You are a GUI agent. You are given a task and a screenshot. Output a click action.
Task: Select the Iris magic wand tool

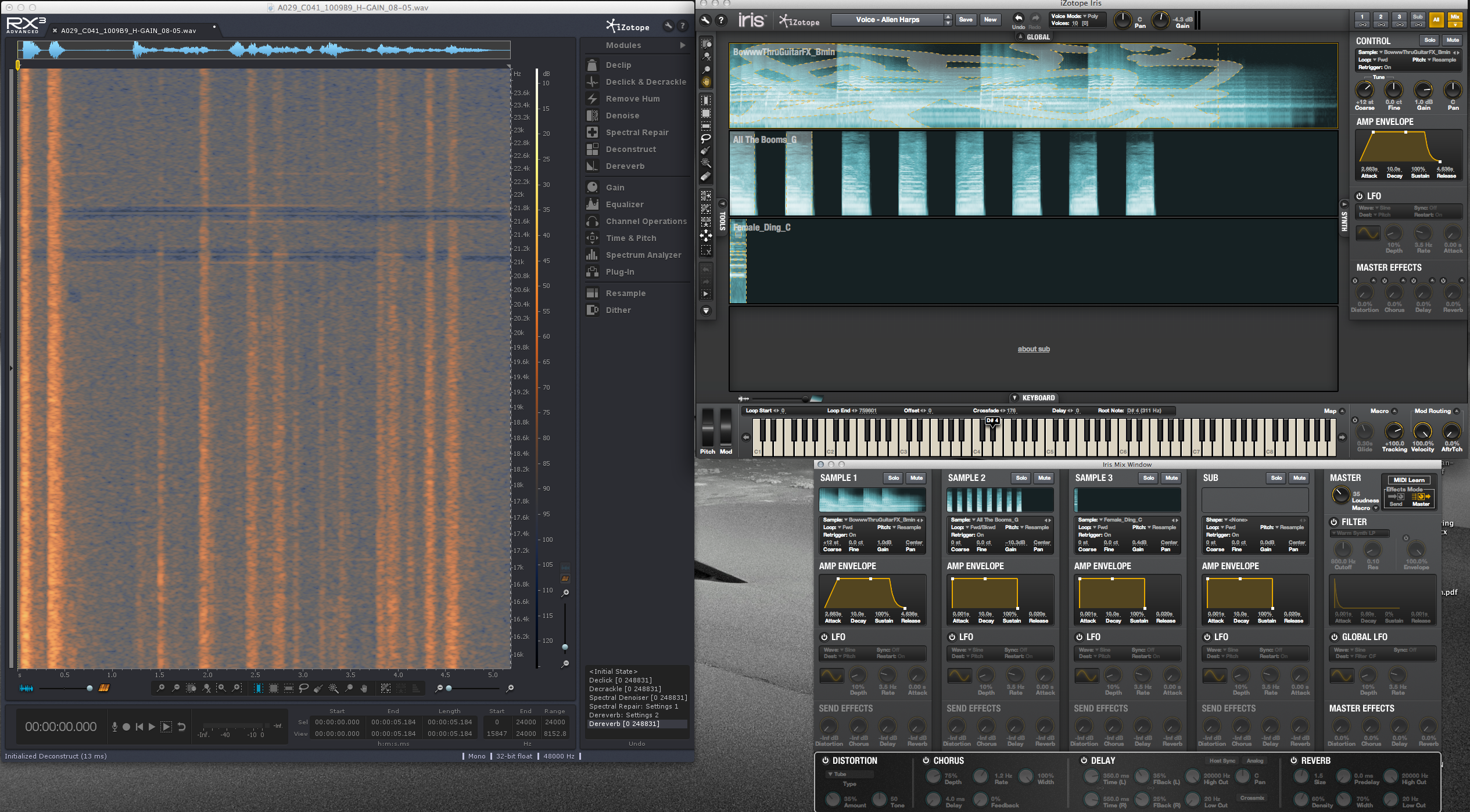706,163
